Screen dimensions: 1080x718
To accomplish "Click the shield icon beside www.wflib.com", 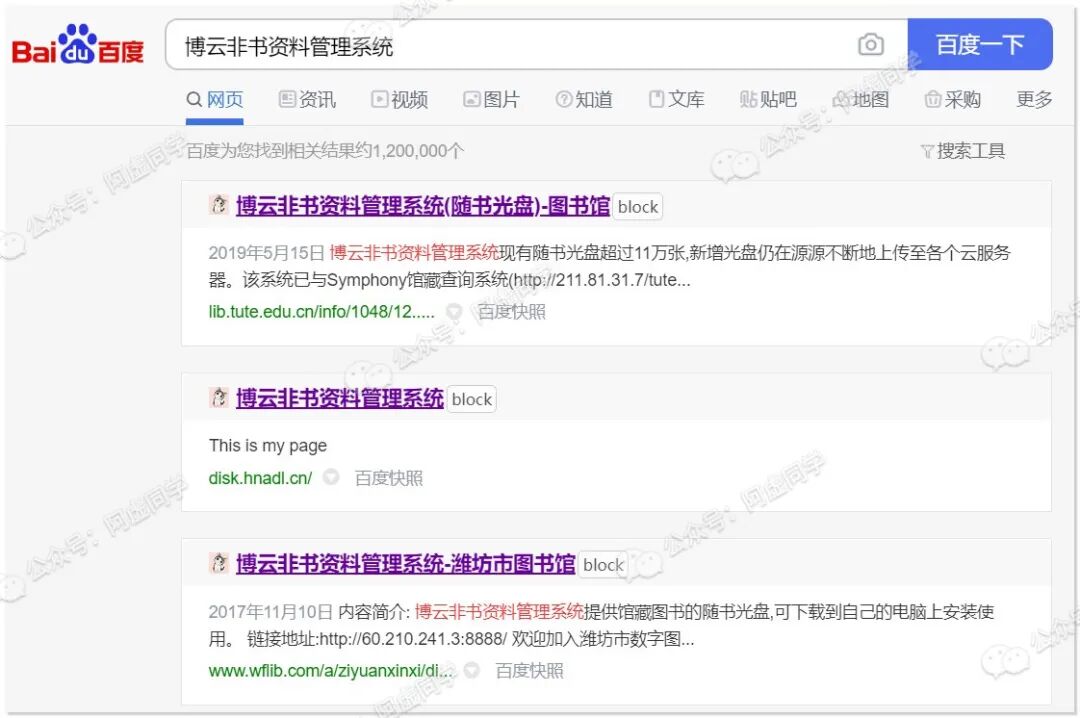I will pyautogui.click(x=471, y=670).
